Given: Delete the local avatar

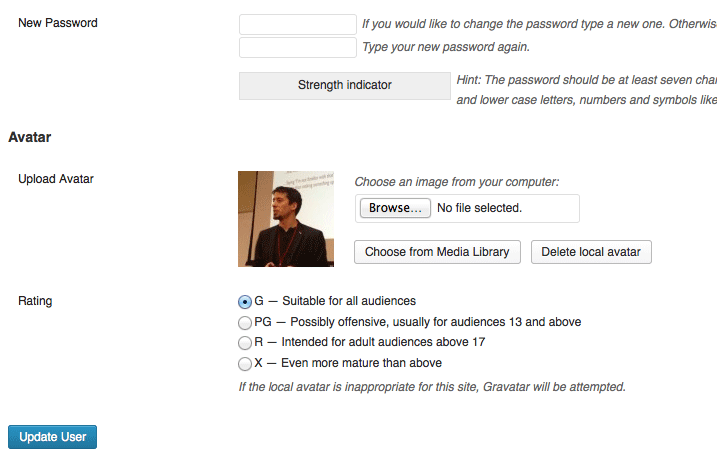Looking at the screenshot, I should pos(591,252).
